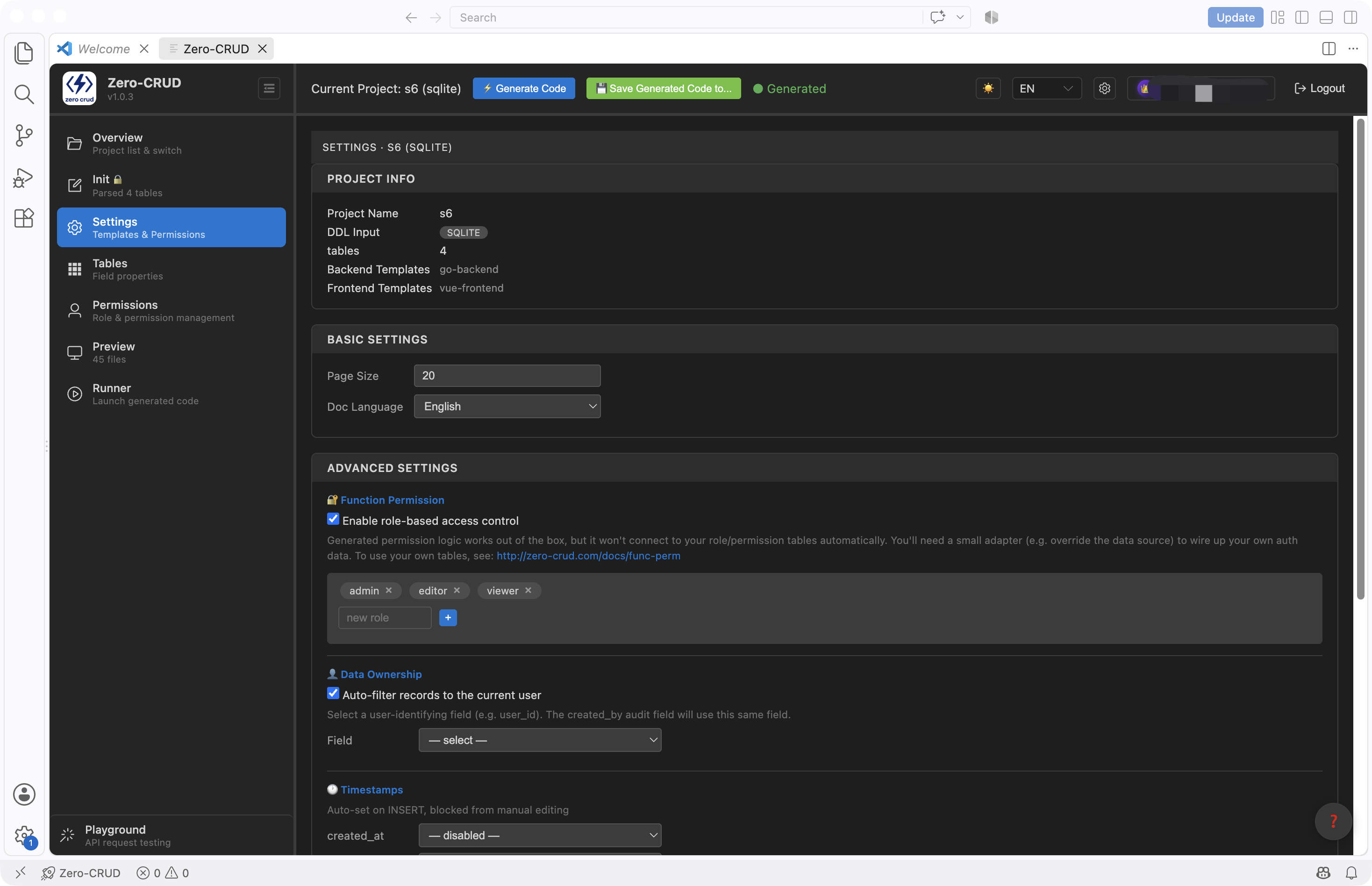Click the red question mark help button

pyautogui.click(x=1333, y=821)
